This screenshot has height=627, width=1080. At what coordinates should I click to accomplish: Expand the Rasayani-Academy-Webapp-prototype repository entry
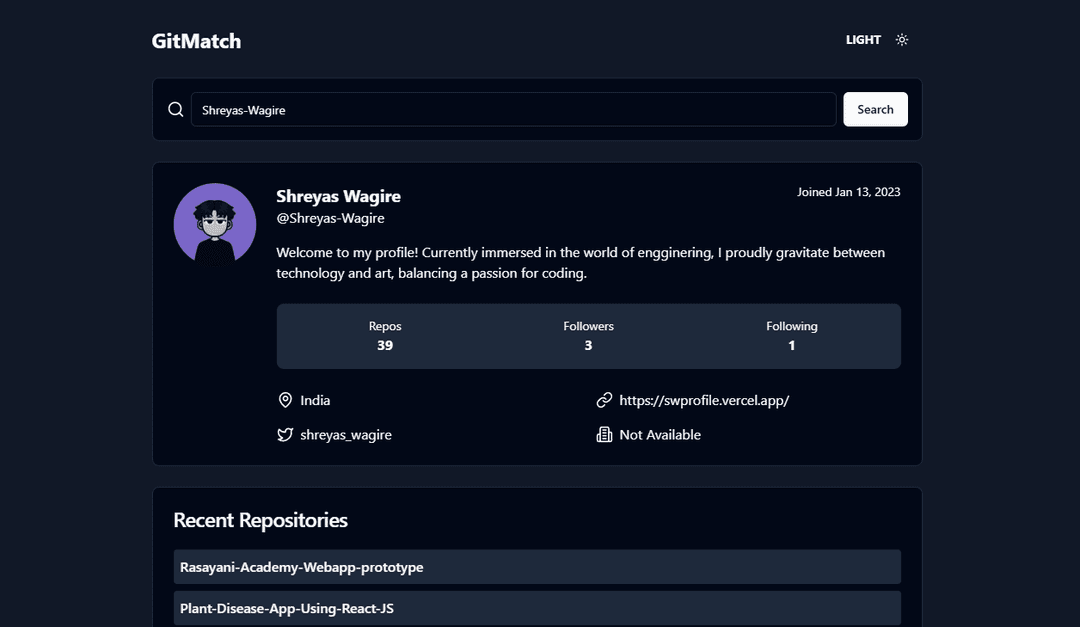coord(537,566)
